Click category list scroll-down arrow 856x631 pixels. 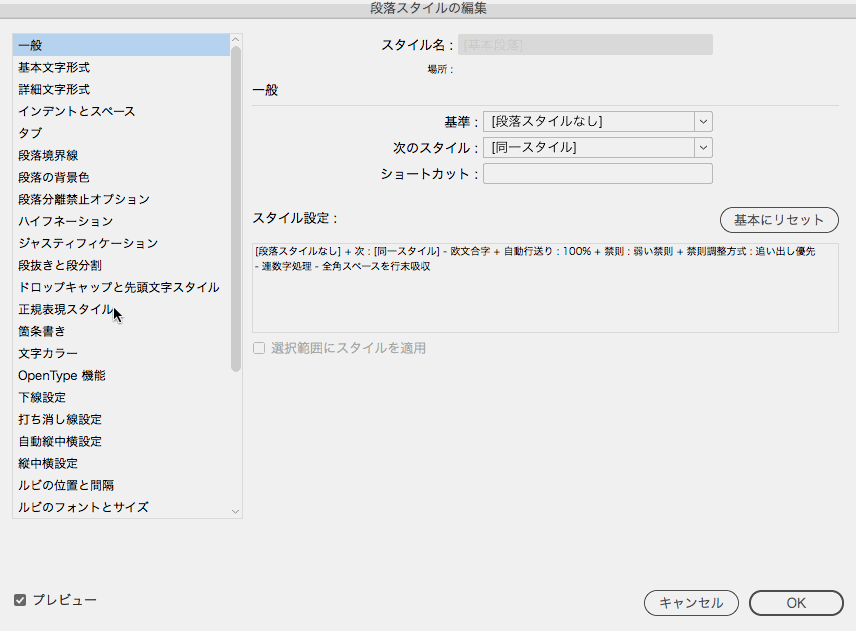(236, 511)
